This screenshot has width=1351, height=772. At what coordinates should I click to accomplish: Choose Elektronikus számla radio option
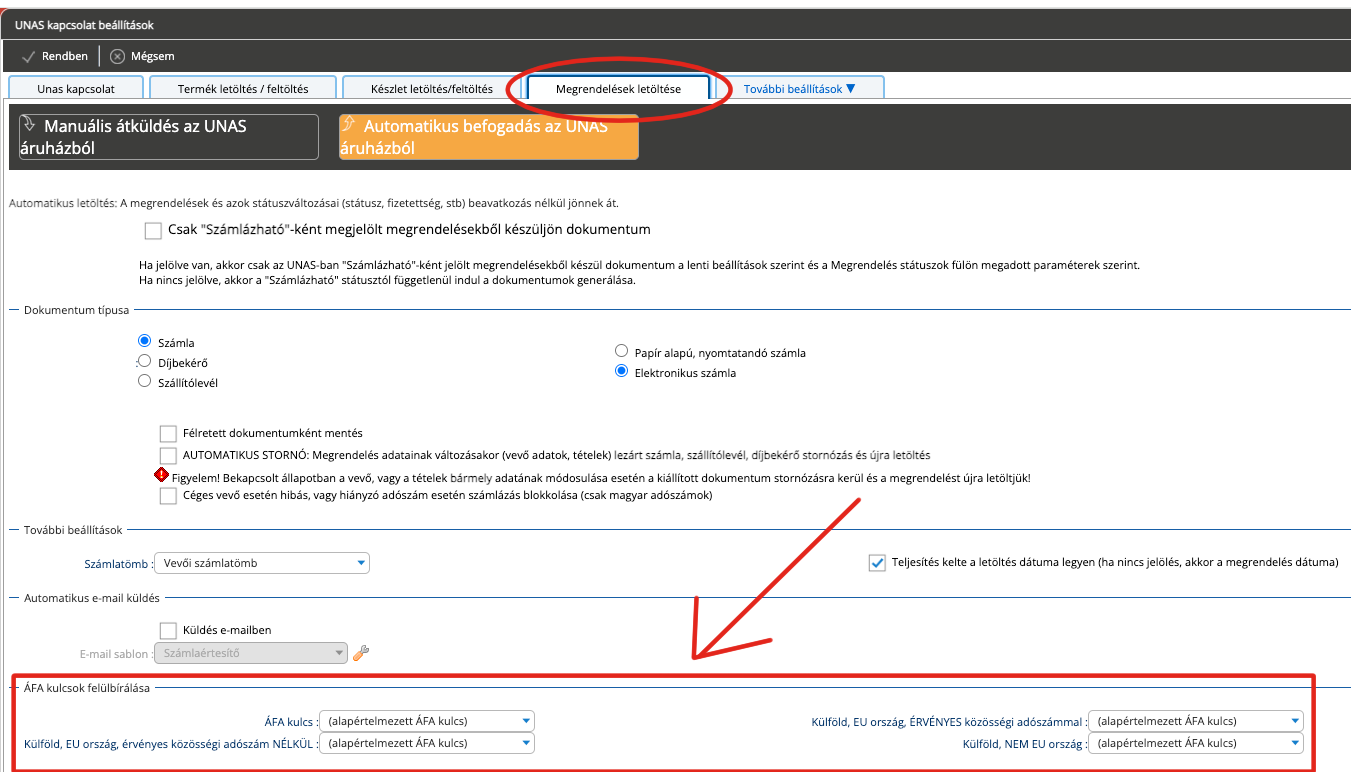(621, 372)
